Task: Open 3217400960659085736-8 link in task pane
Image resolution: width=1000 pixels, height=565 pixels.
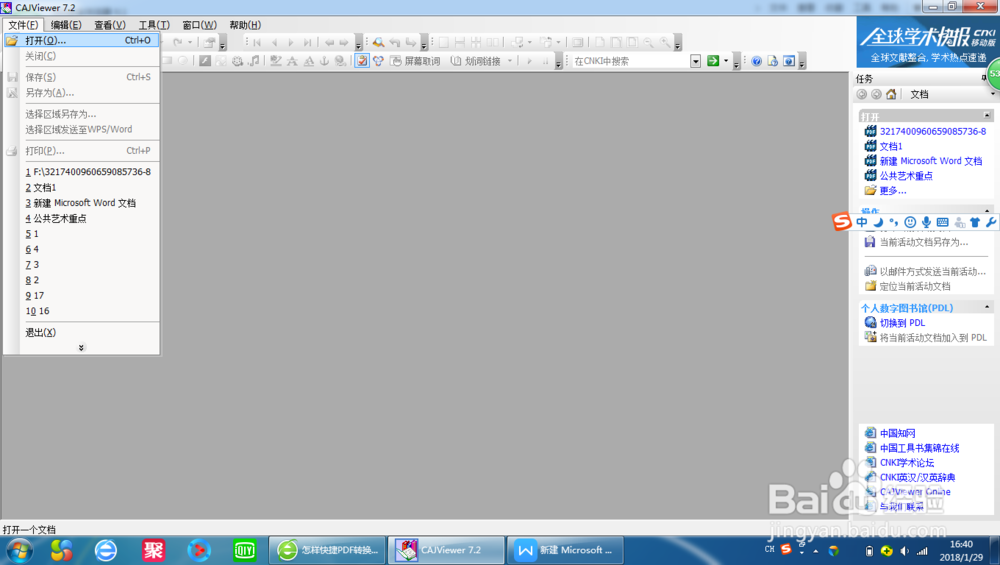Action: (x=932, y=131)
